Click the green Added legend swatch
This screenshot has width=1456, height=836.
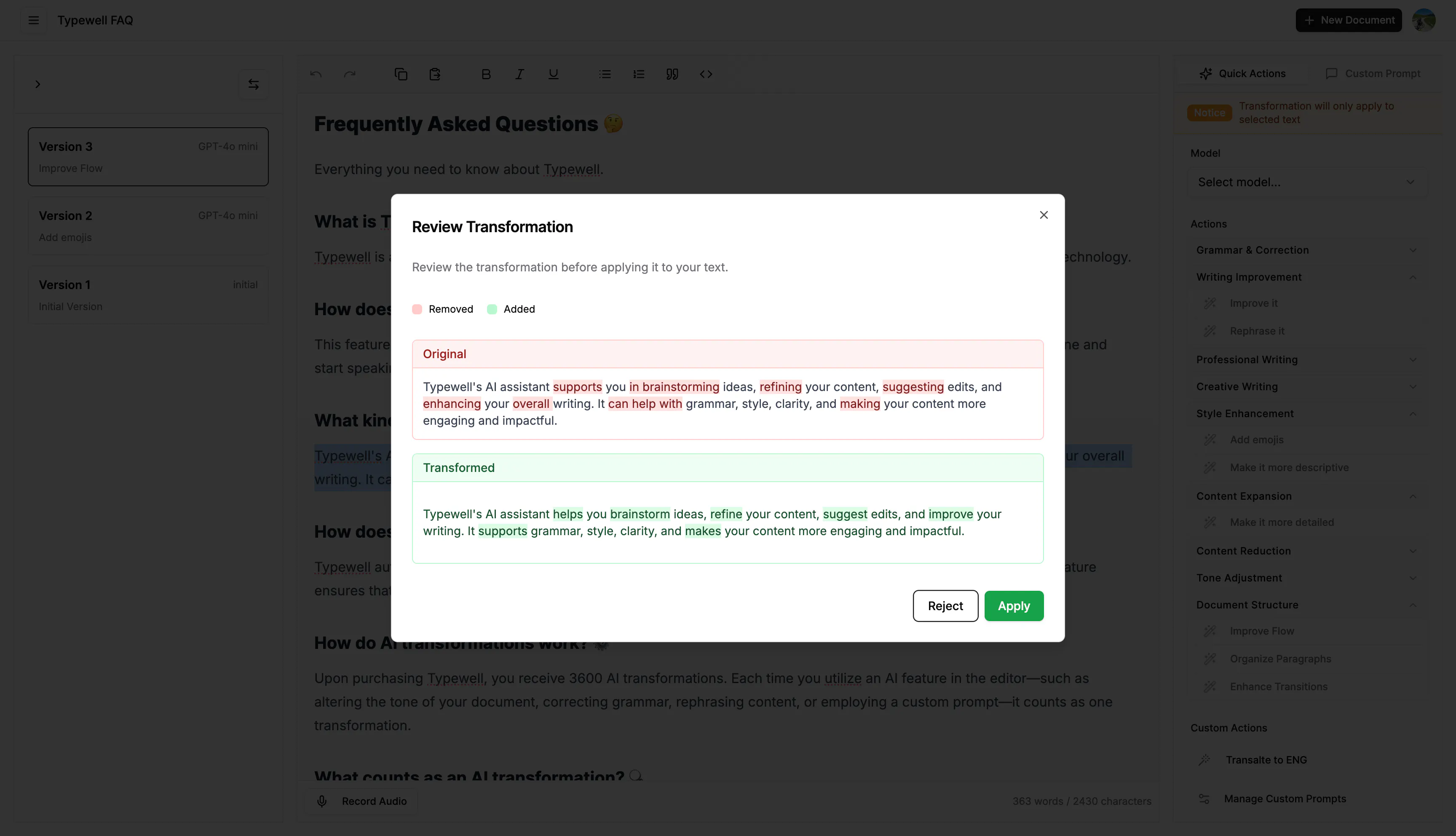[492, 309]
